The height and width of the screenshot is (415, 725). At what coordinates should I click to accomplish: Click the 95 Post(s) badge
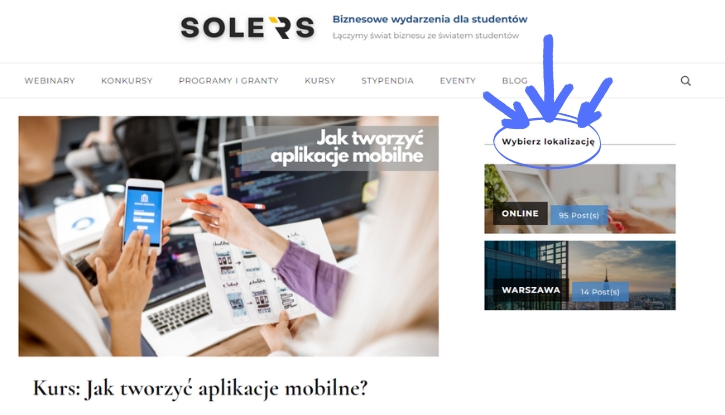(x=579, y=215)
